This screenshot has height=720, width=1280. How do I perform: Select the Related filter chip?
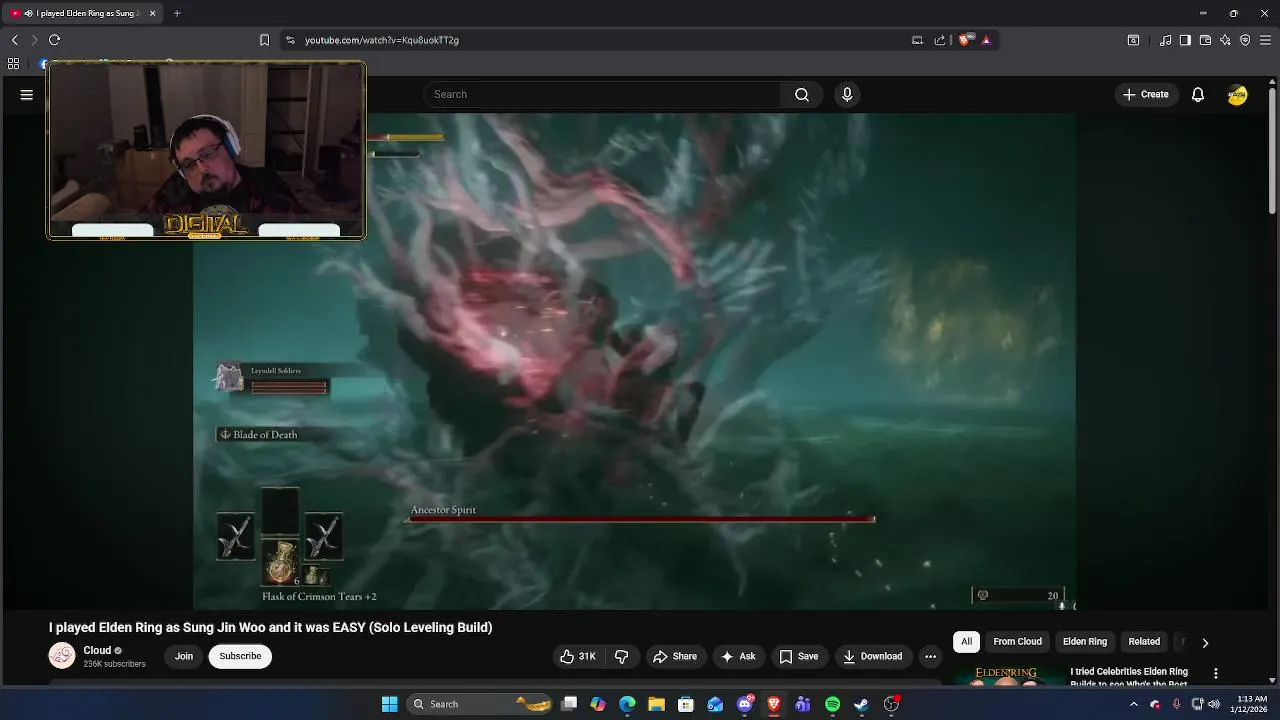tap(1144, 642)
